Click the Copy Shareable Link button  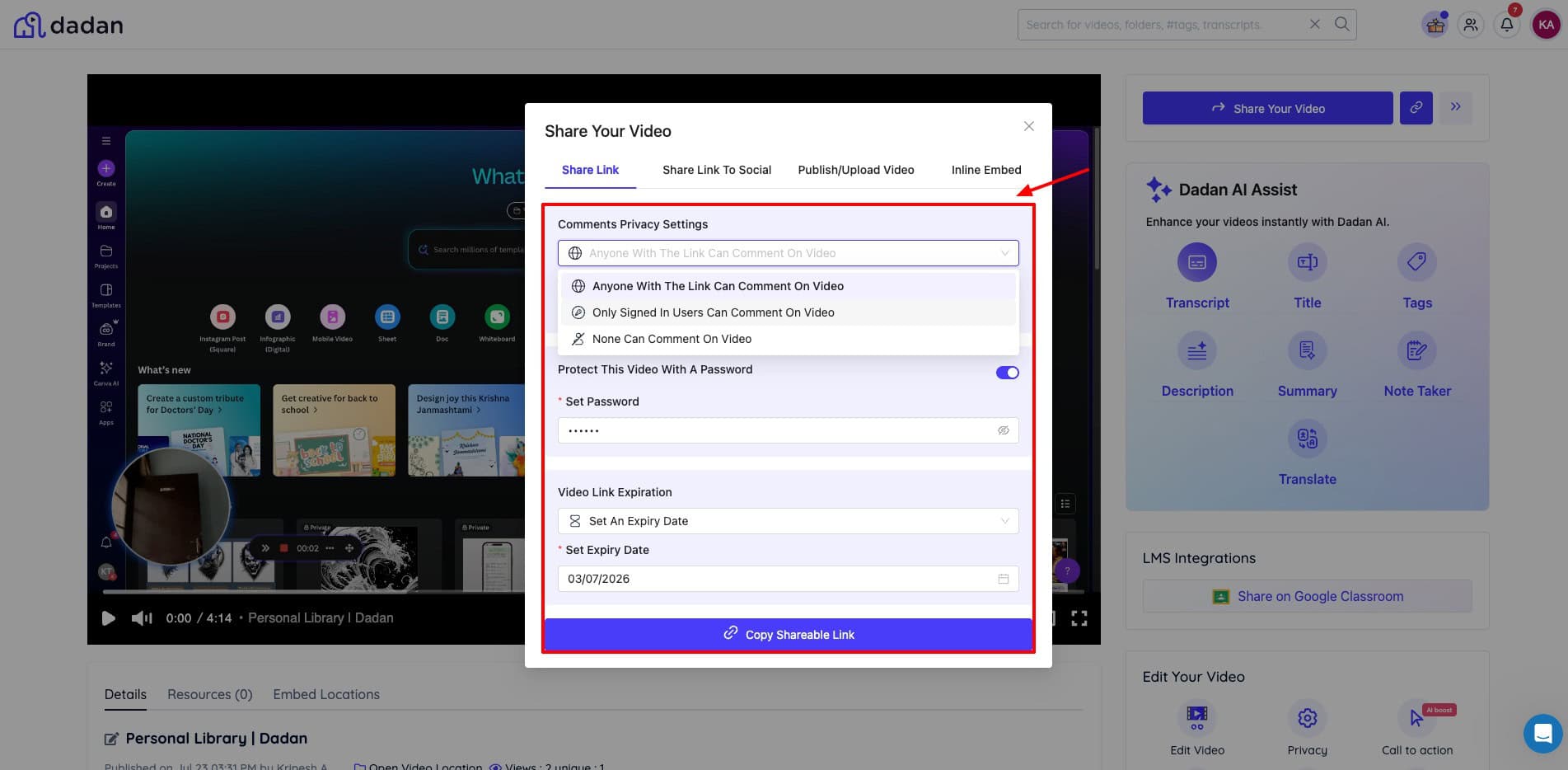click(x=788, y=635)
